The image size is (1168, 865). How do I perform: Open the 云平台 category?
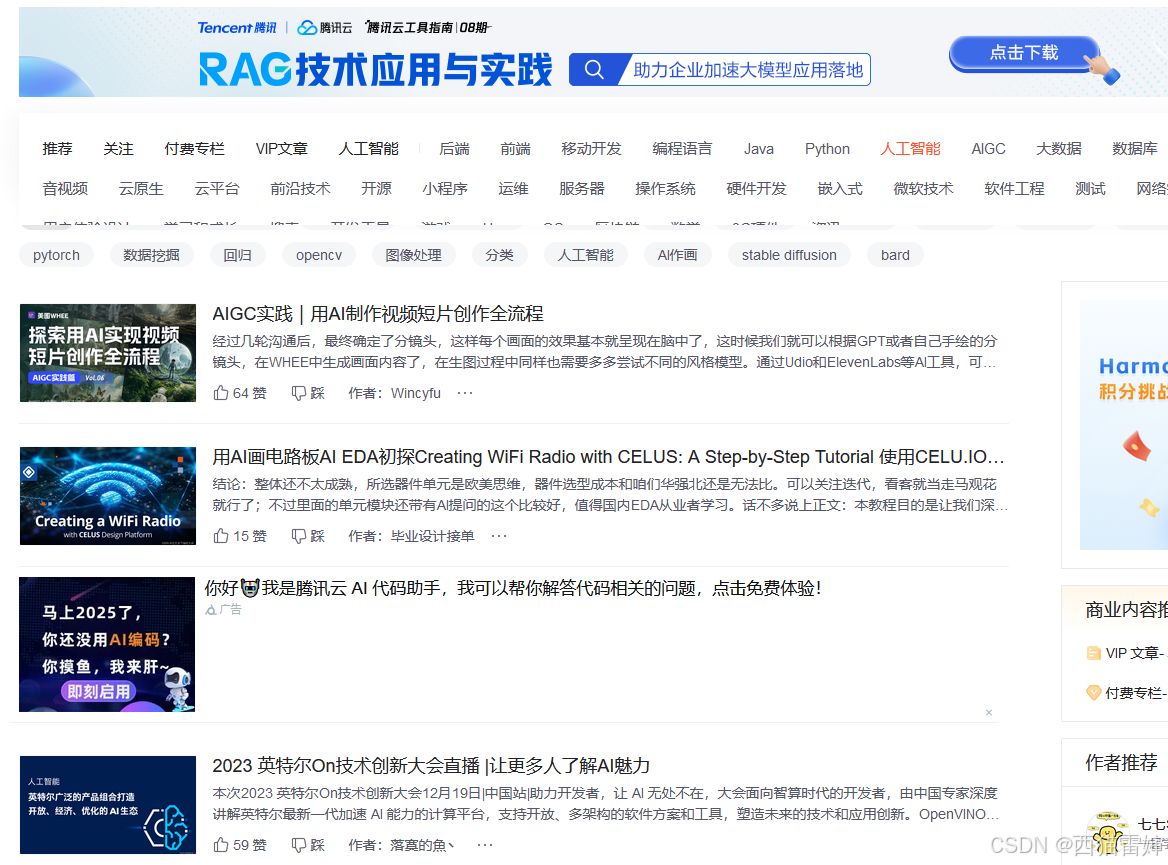pyautogui.click(x=217, y=189)
